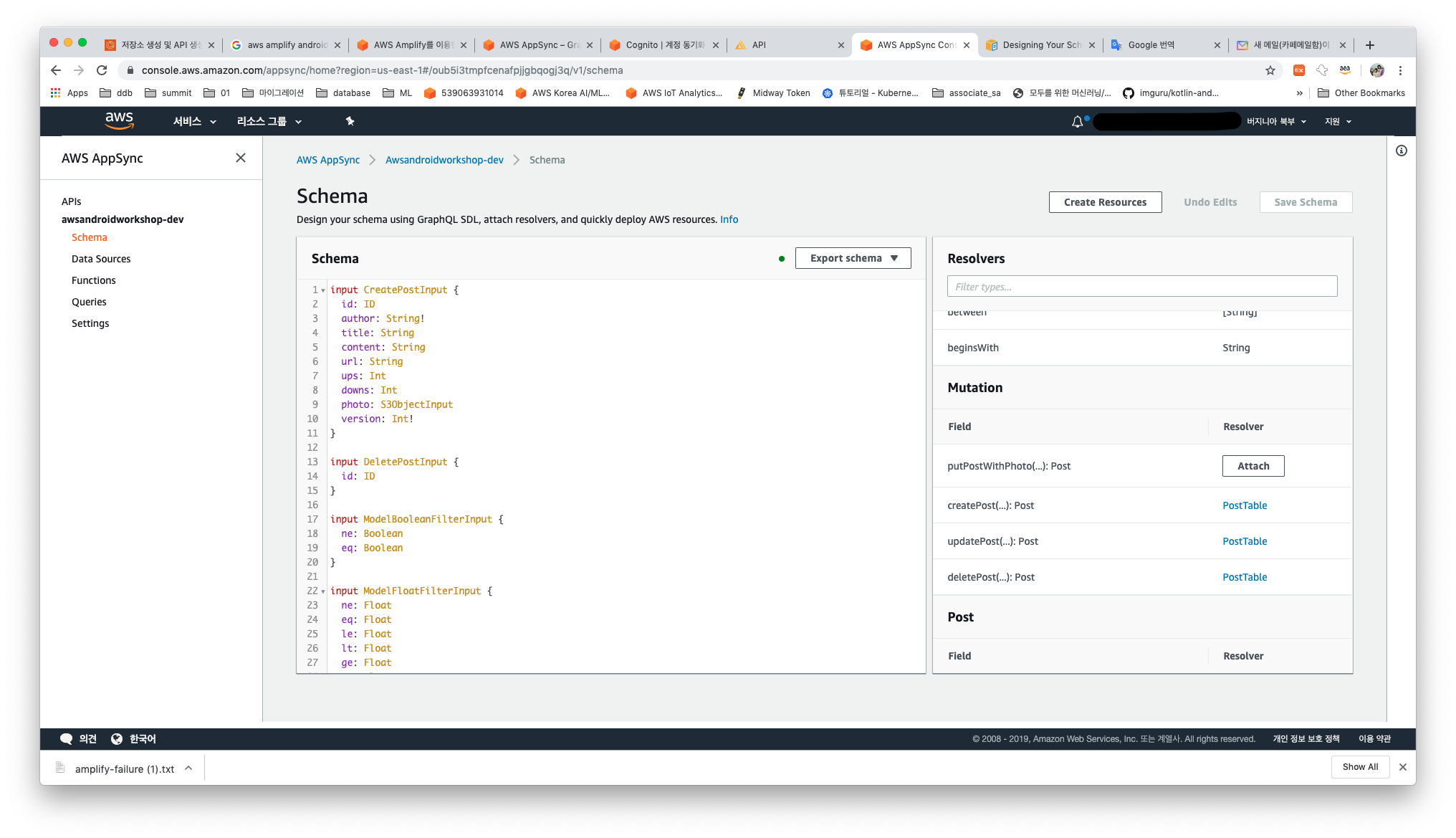Click the AWS AppSync breadcrumb link

[x=328, y=160]
